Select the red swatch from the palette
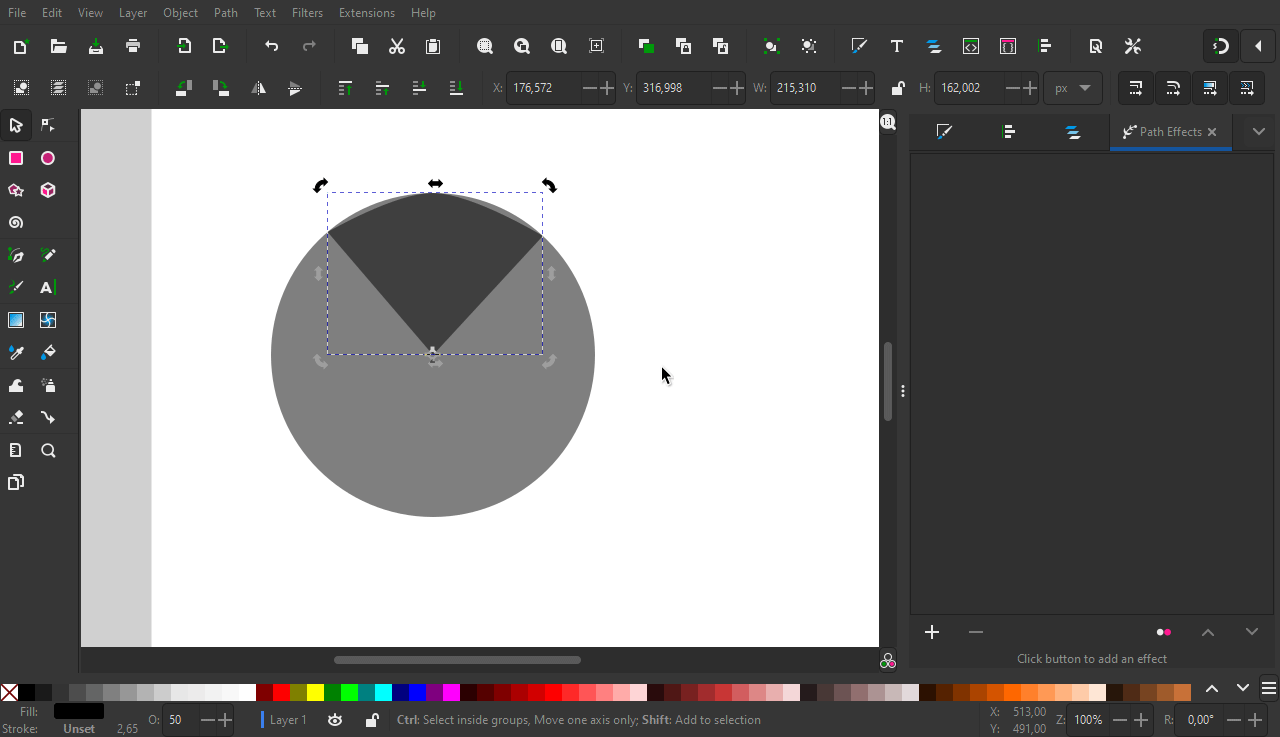 281,691
